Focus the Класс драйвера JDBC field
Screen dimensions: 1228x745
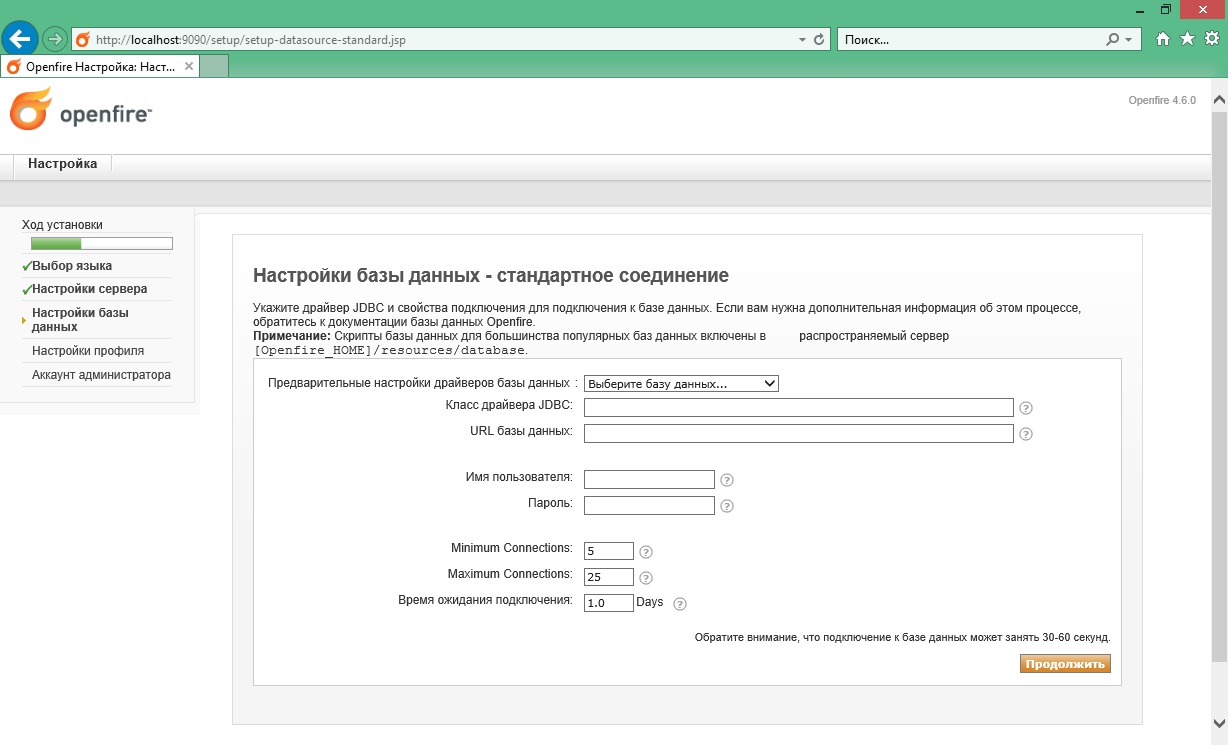point(799,407)
